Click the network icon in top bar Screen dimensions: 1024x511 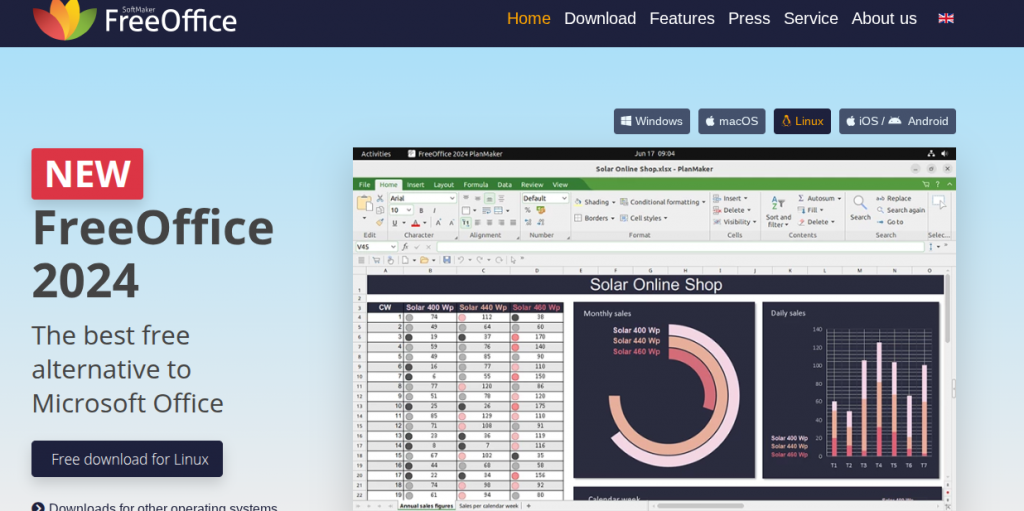[x=931, y=154]
